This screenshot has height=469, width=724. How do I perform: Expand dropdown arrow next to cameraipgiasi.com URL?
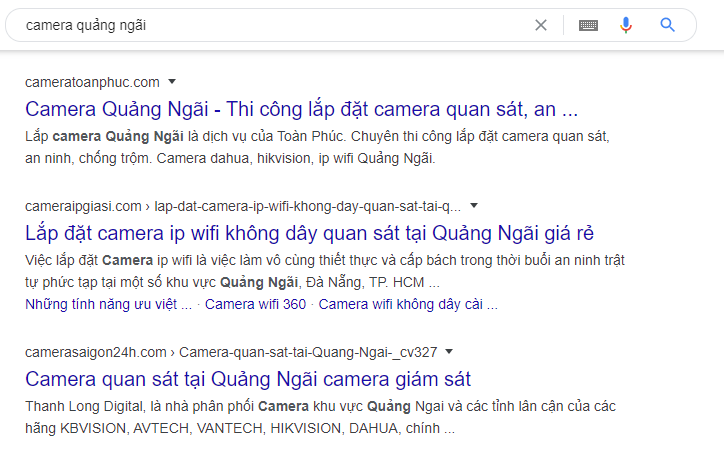[x=474, y=205]
